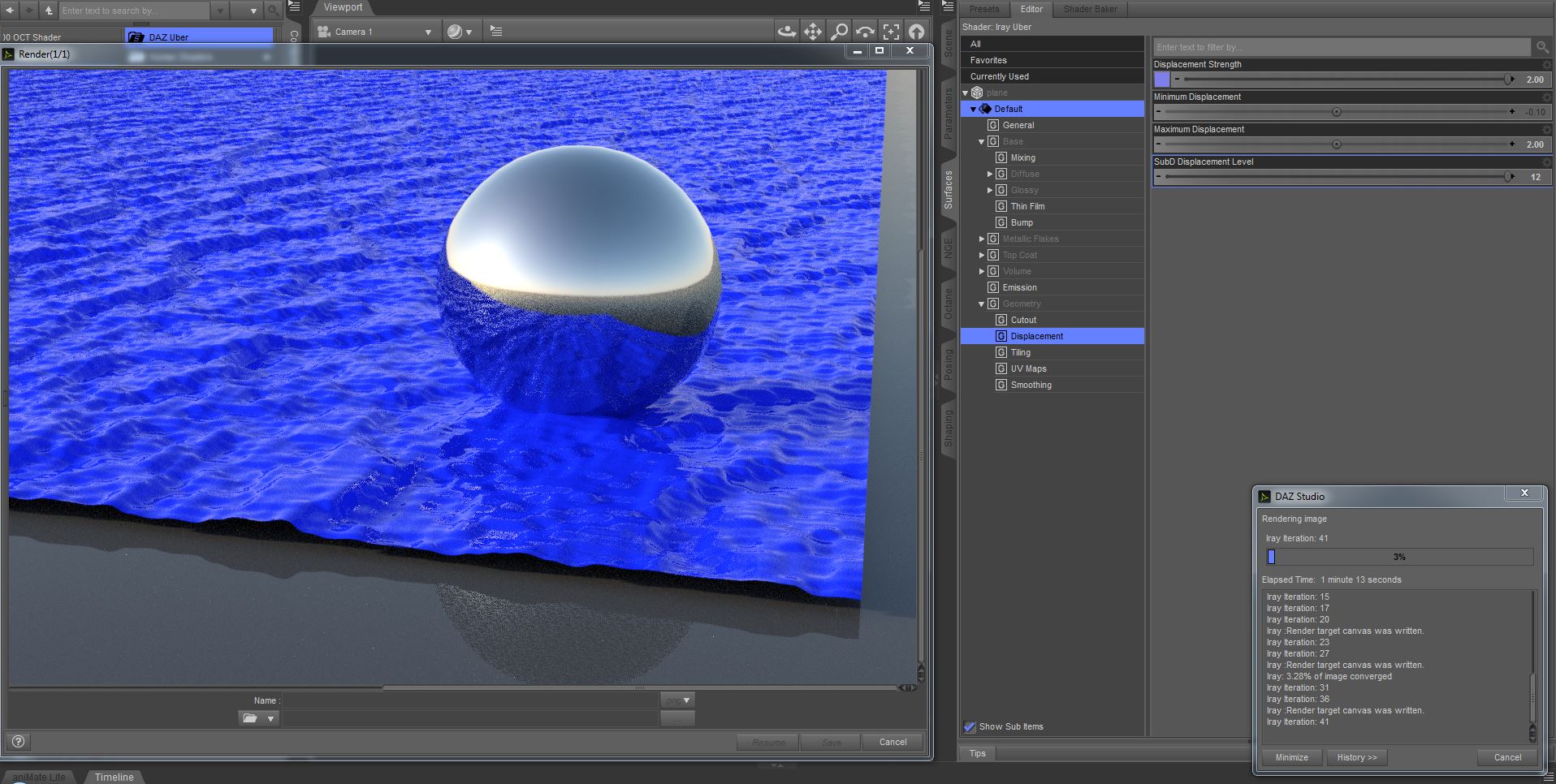Click the Displacement Strength purple color swatch
Viewport: 1556px width, 784px height.
pyautogui.click(x=1162, y=80)
